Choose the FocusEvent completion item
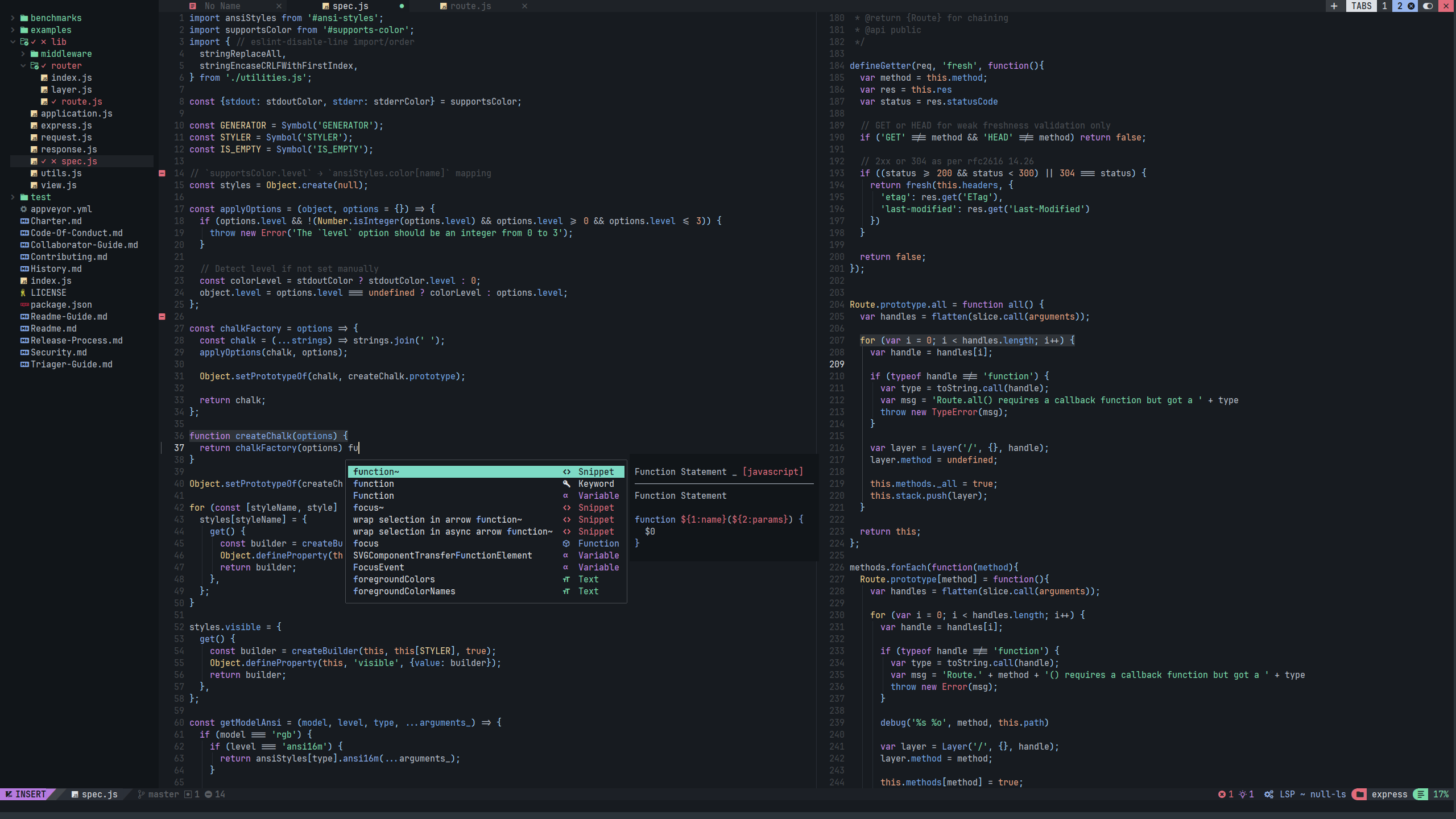Screen dimensions: 1456x819 [x=486, y=568]
